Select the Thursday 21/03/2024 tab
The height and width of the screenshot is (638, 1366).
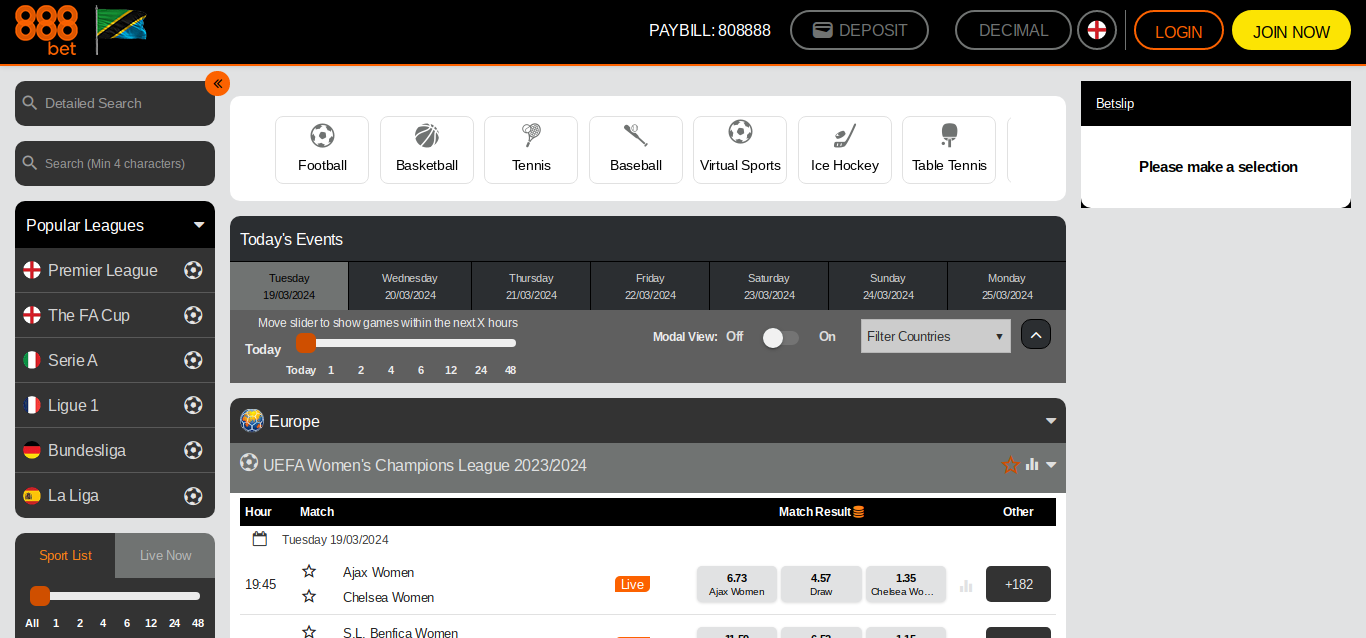tap(531, 286)
